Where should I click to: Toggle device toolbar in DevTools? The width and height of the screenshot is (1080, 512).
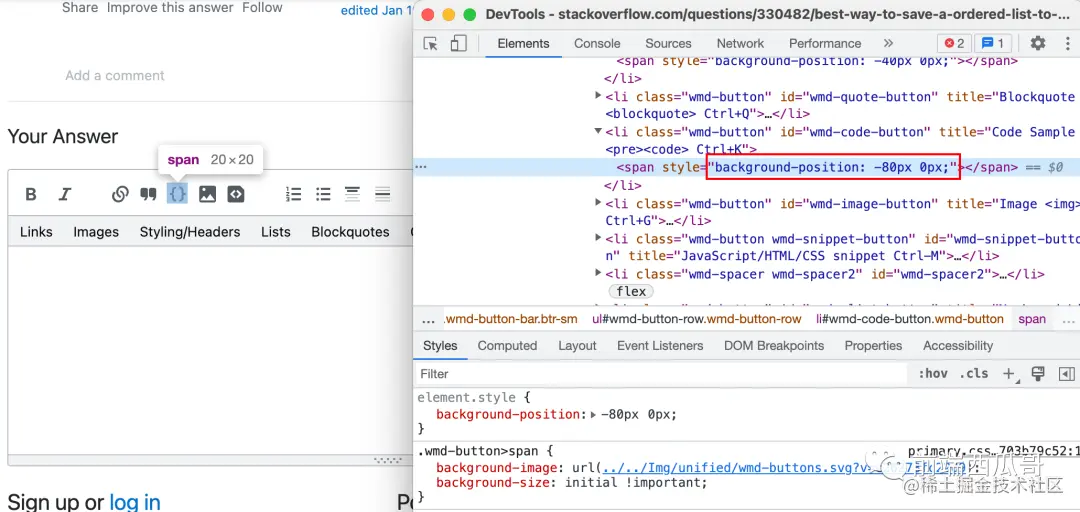click(x=458, y=43)
